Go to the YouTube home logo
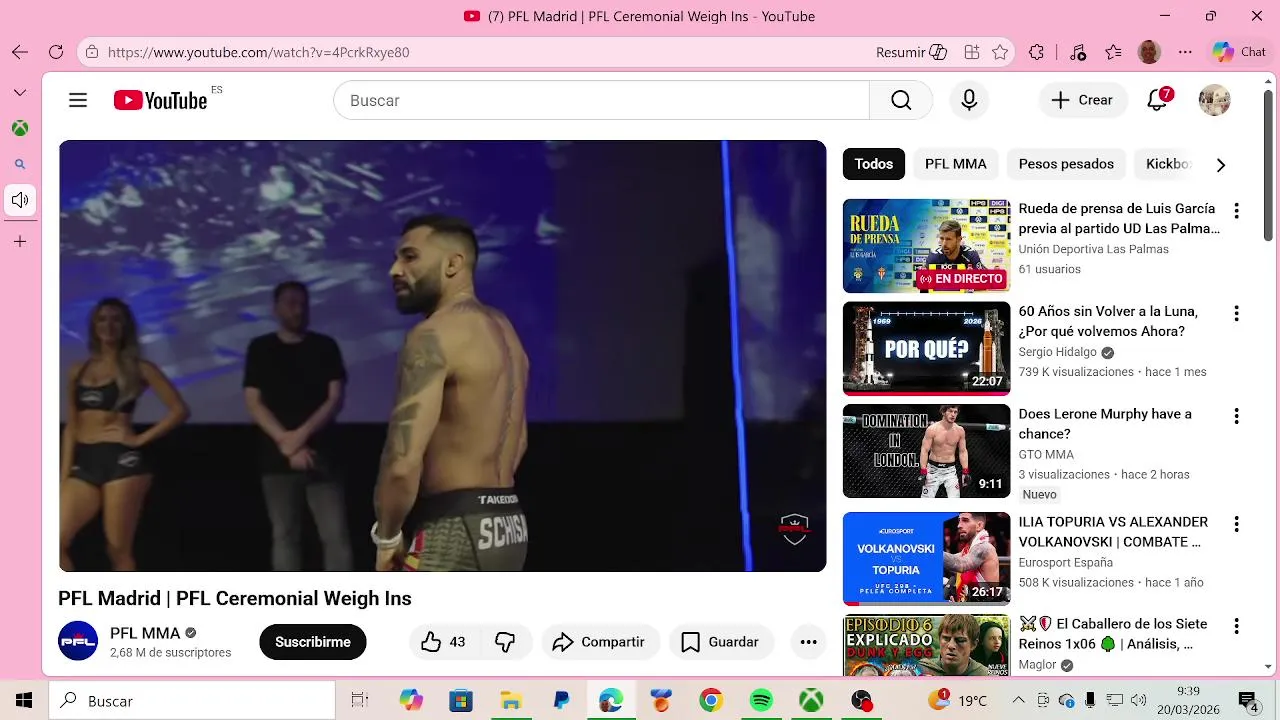The width and height of the screenshot is (1280, 720). tap(160, 100)
